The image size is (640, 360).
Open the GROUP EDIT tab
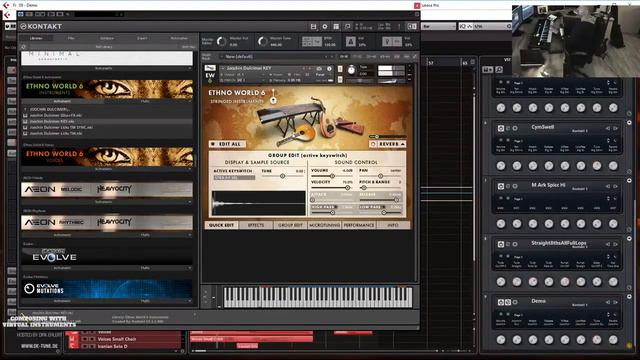point(290,225)
